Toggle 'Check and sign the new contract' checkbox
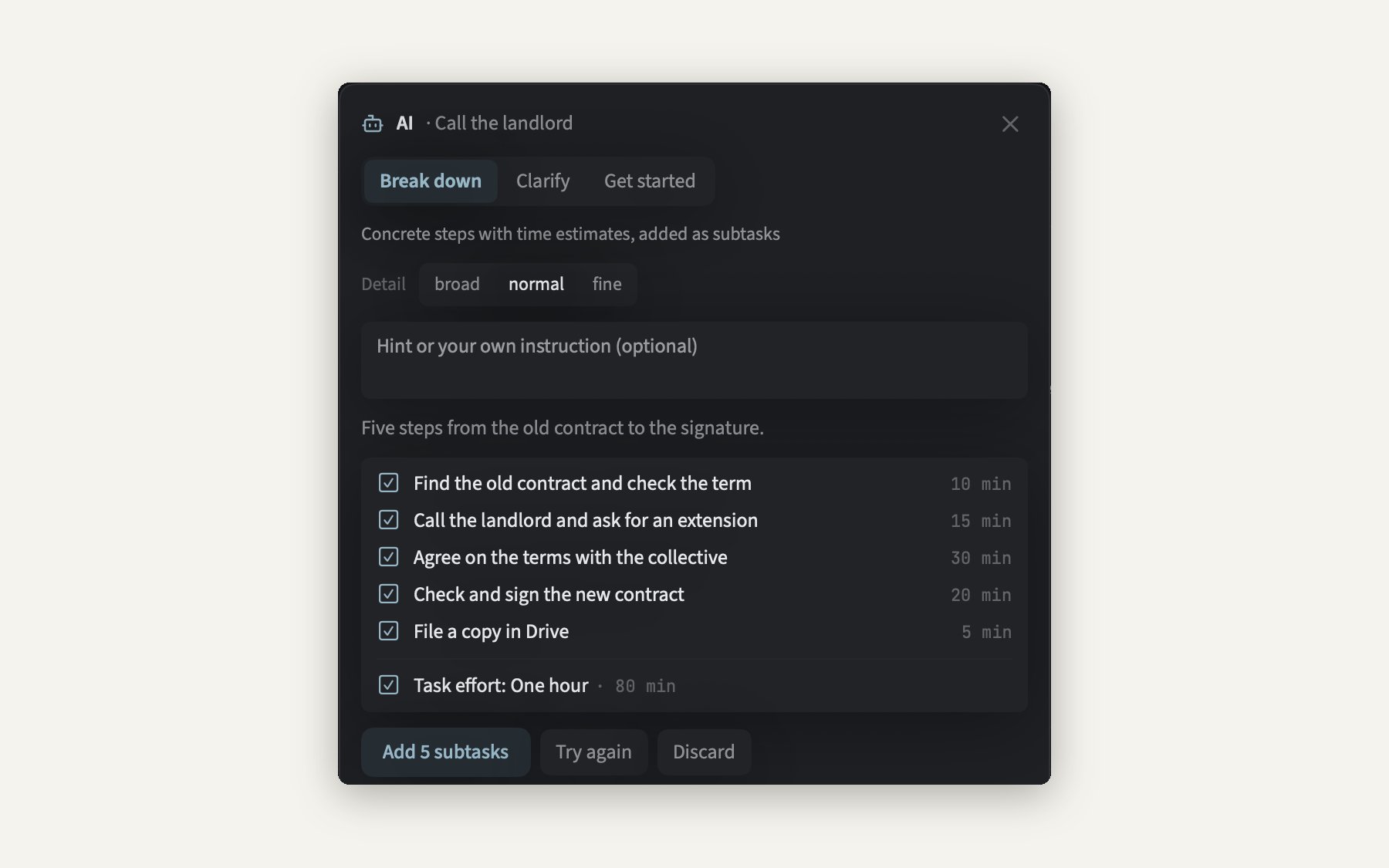This screenshot has height=868, width=1389. [389, 594]
